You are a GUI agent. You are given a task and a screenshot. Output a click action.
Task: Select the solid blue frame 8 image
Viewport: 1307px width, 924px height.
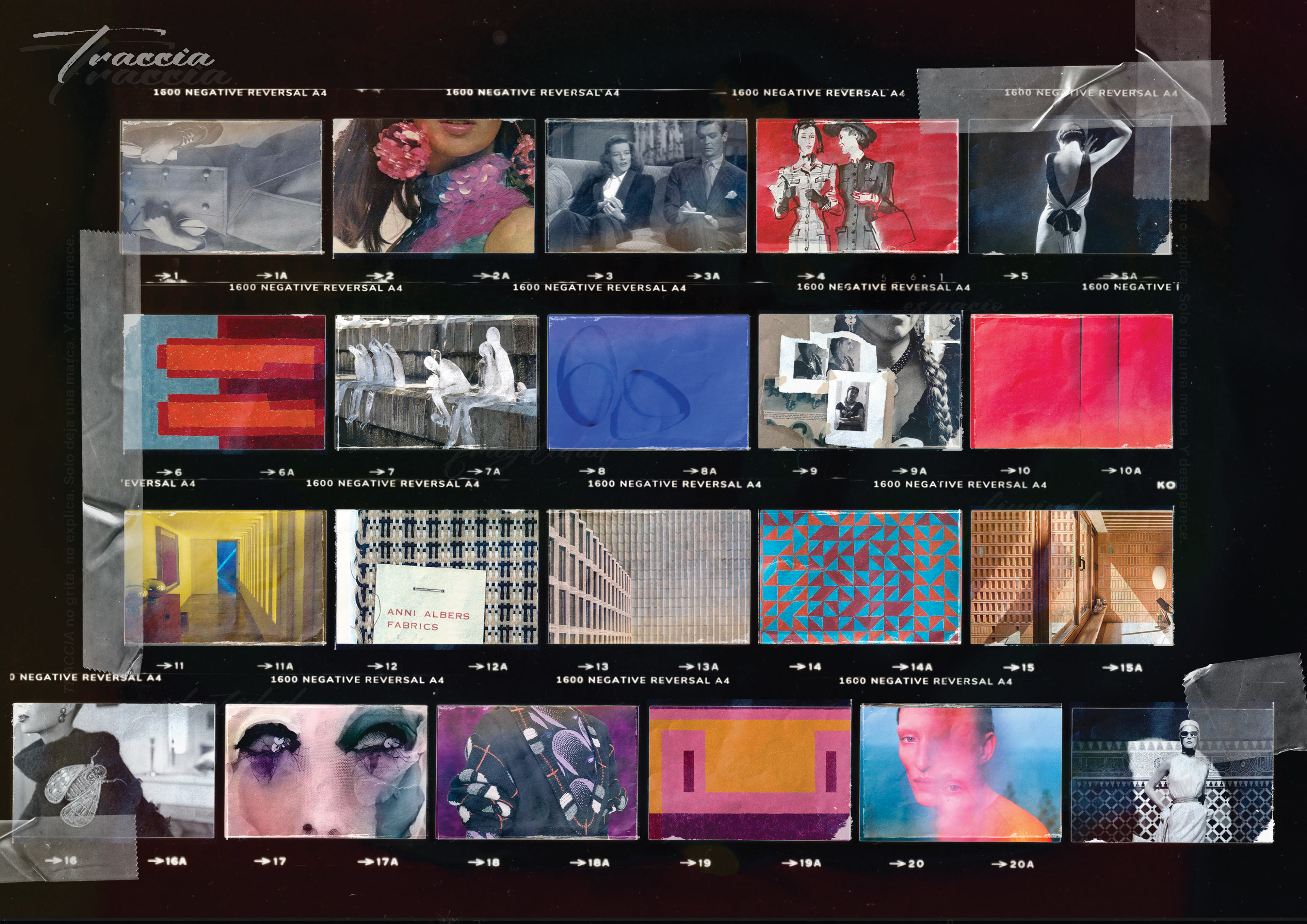click(x=648, y=382)
